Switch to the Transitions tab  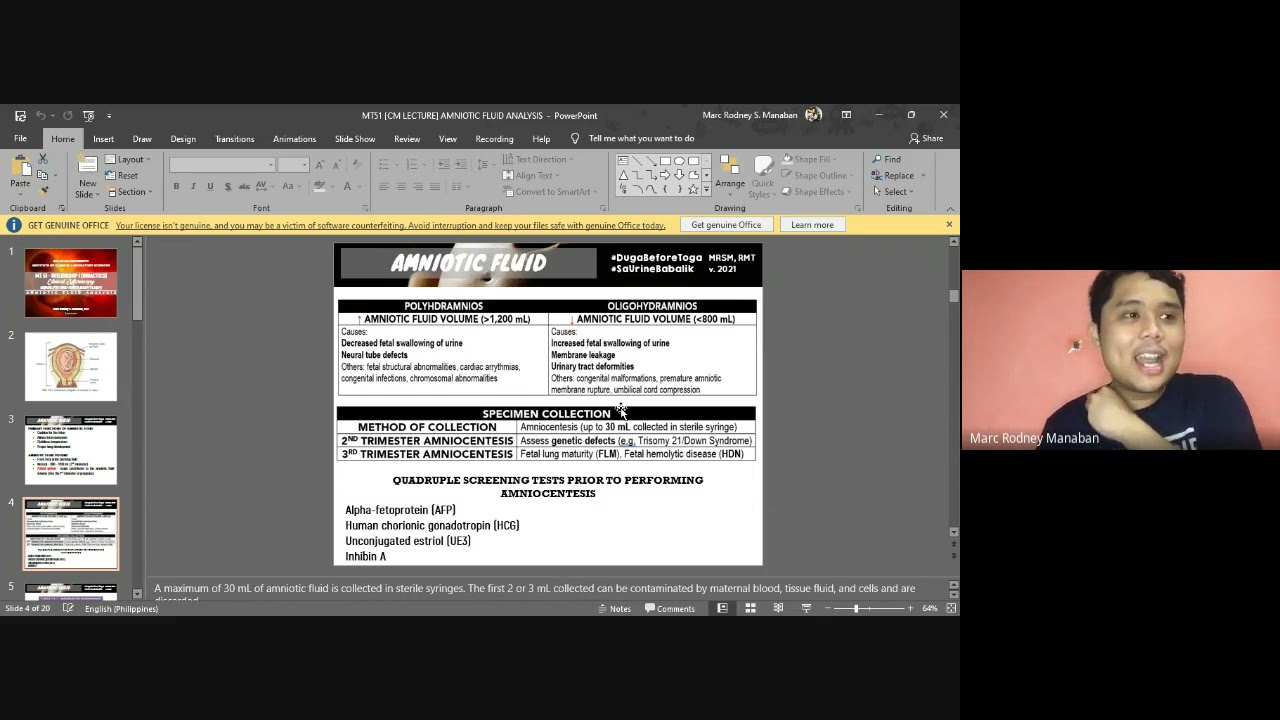click(235, 139)
